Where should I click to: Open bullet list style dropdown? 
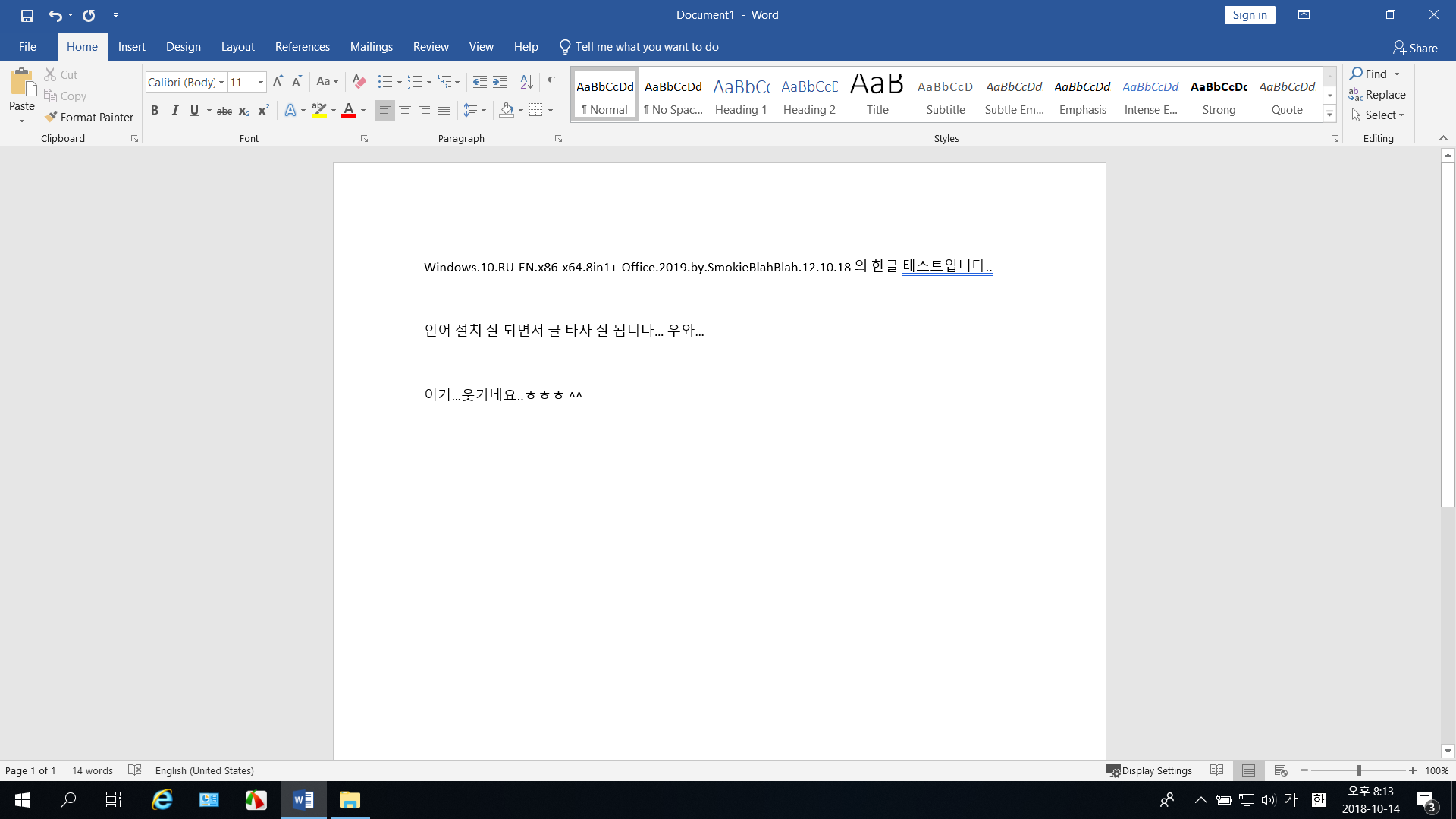coord(400,82)
